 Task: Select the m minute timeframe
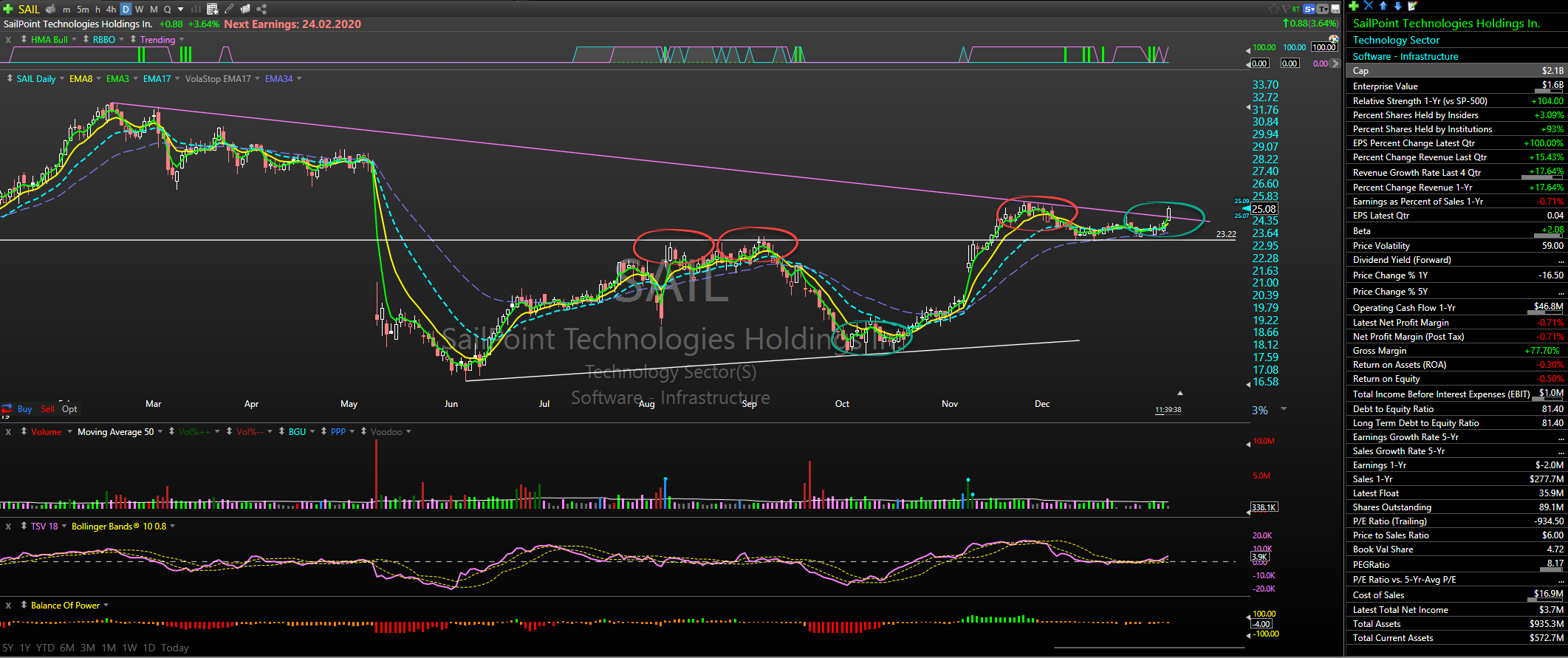pyautogui.click(x=66, y=10)
